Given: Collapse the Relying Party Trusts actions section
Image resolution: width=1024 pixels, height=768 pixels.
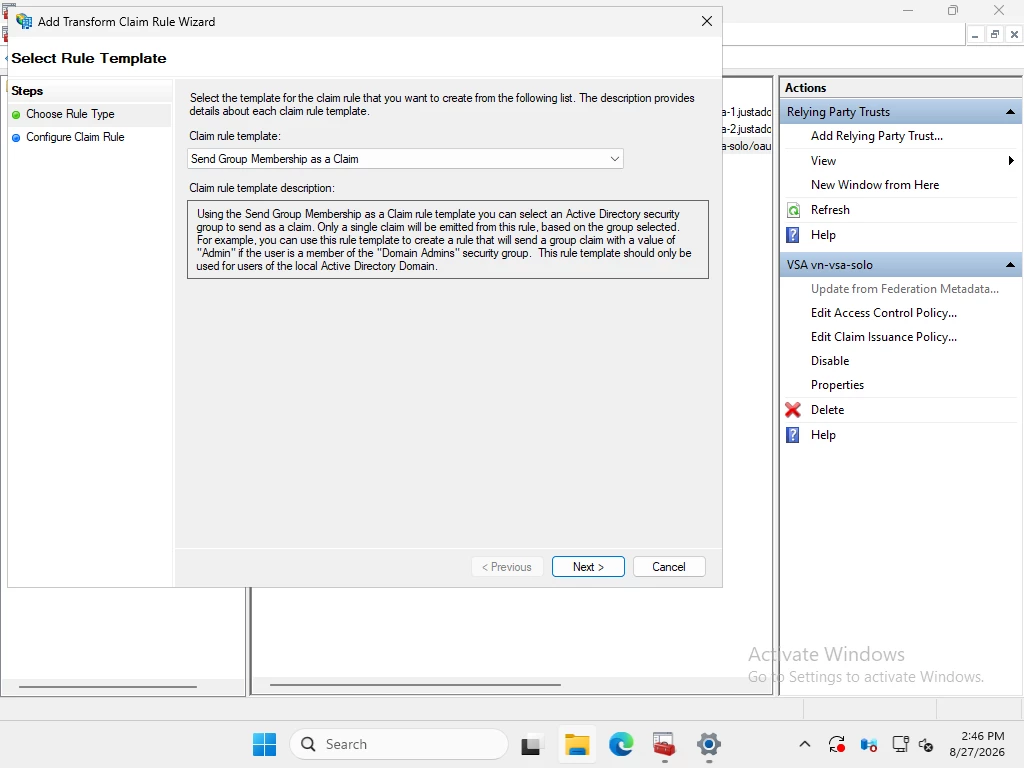Looking at the screenshot, I should coord(1010,112).
